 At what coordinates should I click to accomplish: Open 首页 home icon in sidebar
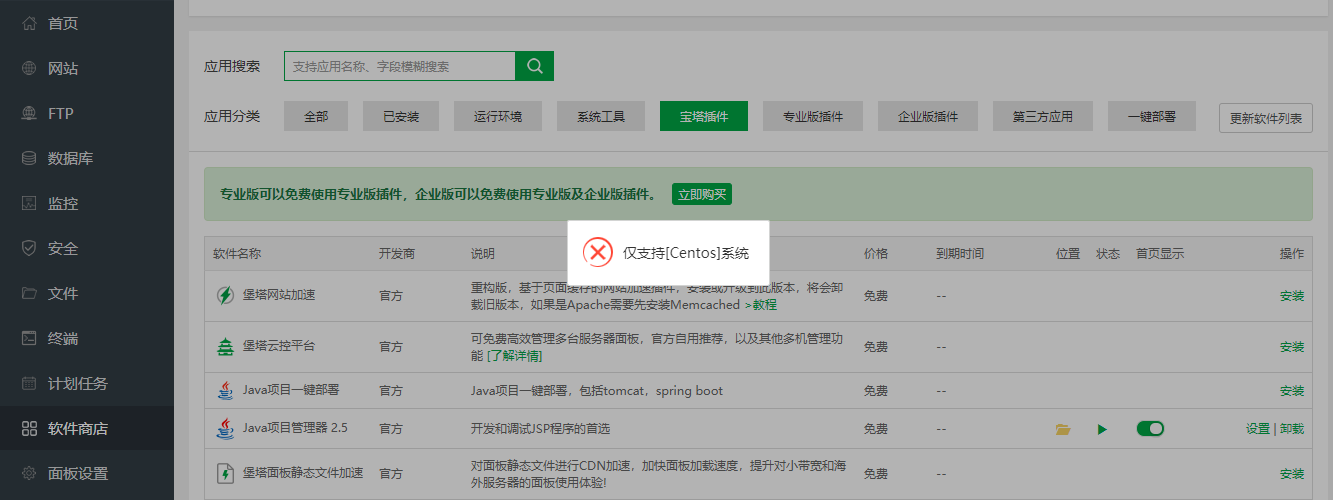pos(29,23)
